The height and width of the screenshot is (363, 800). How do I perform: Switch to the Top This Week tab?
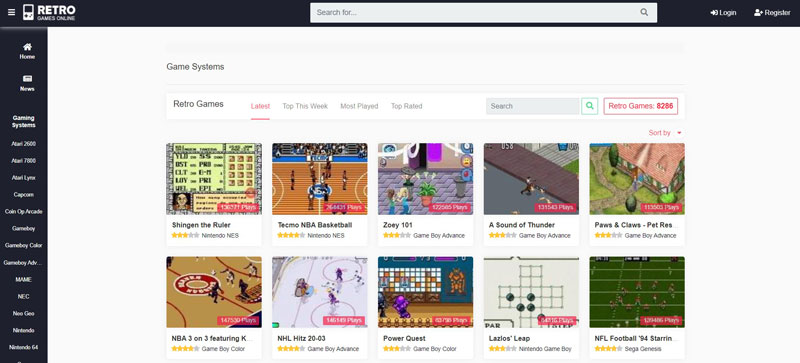305,106
